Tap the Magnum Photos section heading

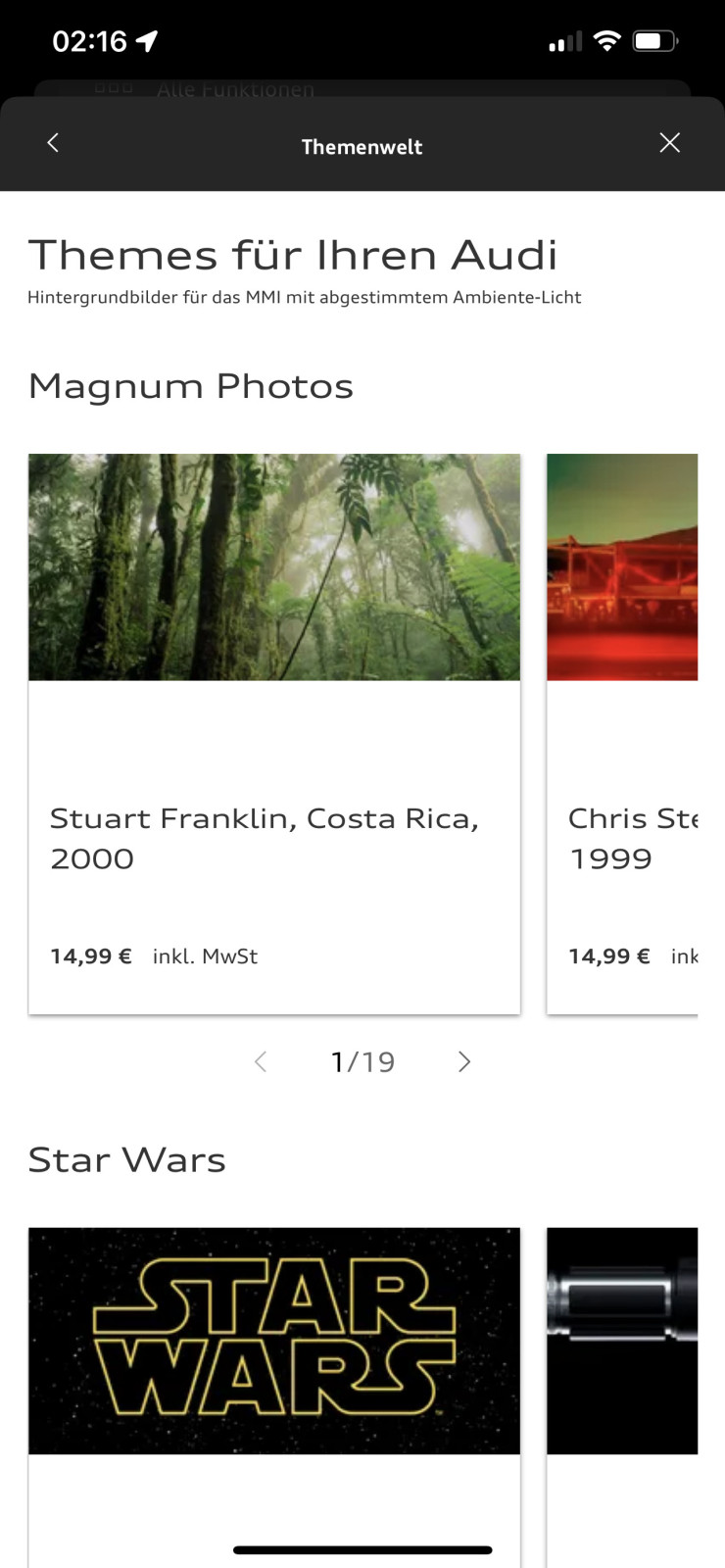coord(190,386)
